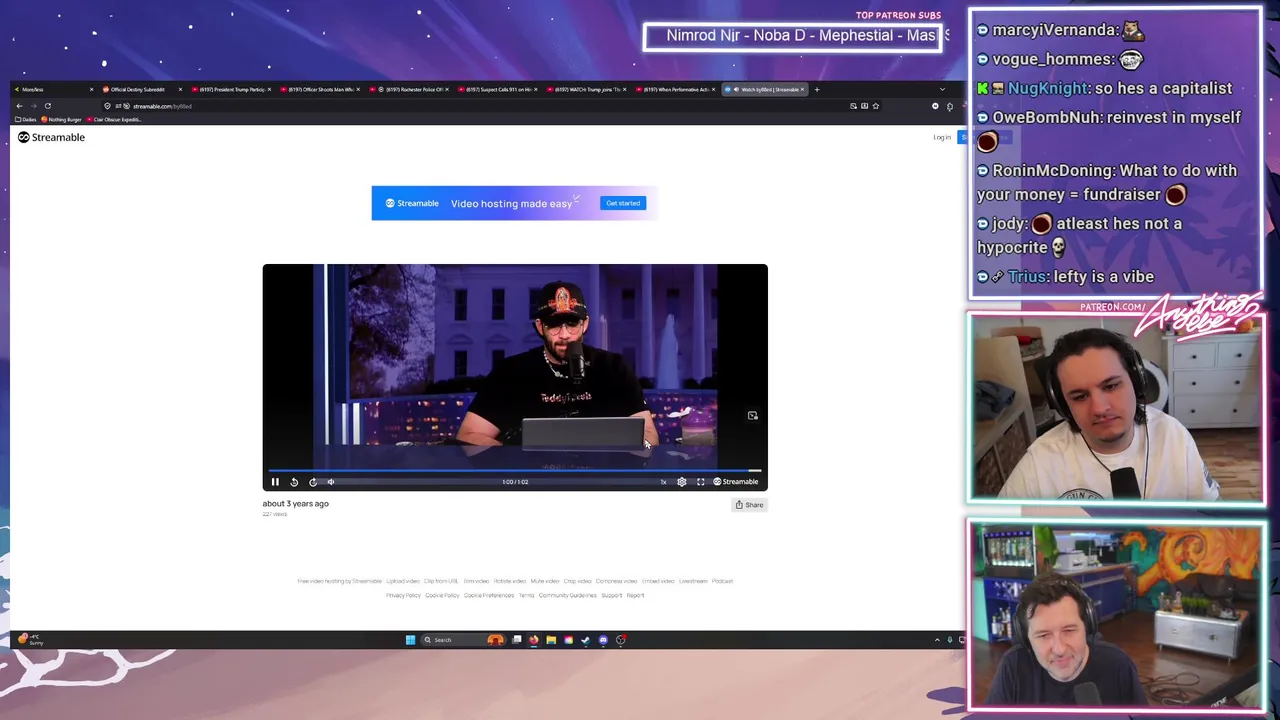The image size is (1280, 720).
Task: Click the Compress video footer link
Action: point(617,581)
